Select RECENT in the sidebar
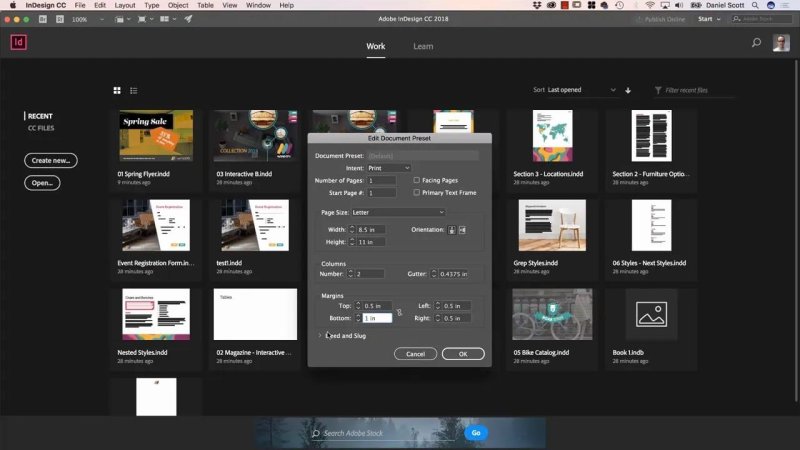800x450 pixels. click(40, 116)
